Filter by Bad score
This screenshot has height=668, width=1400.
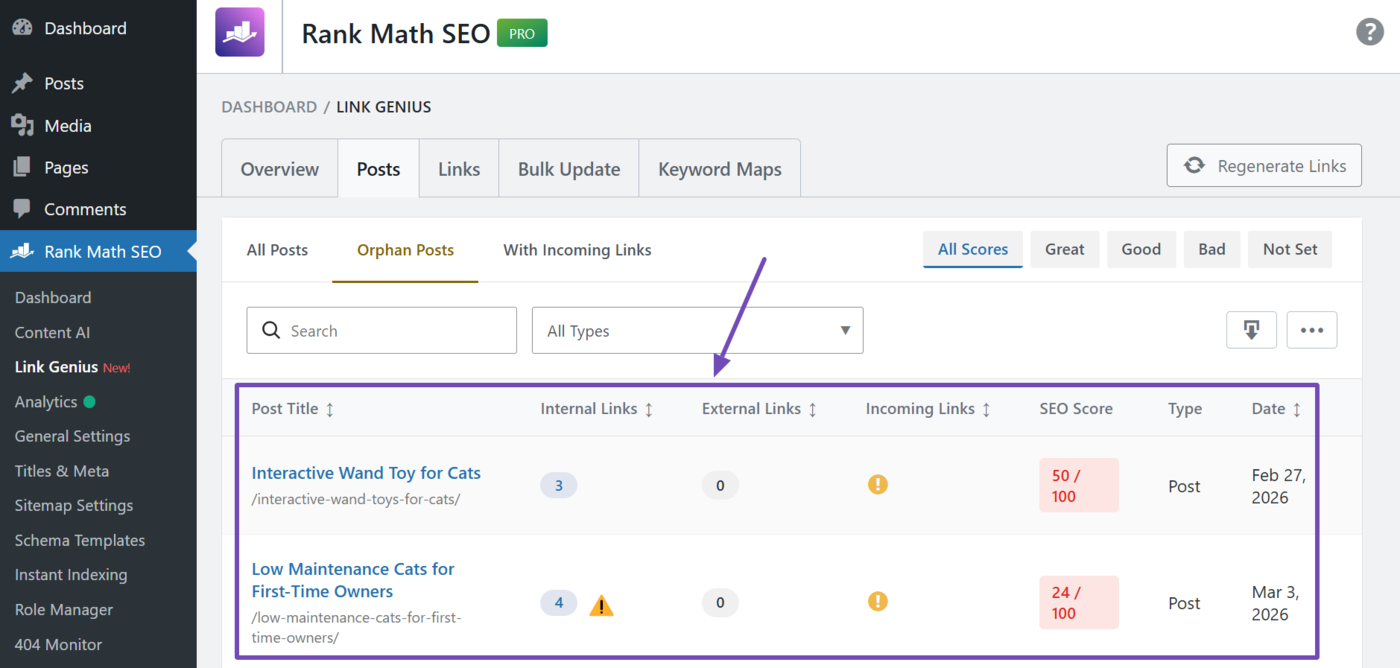(x=1212, y=250)
